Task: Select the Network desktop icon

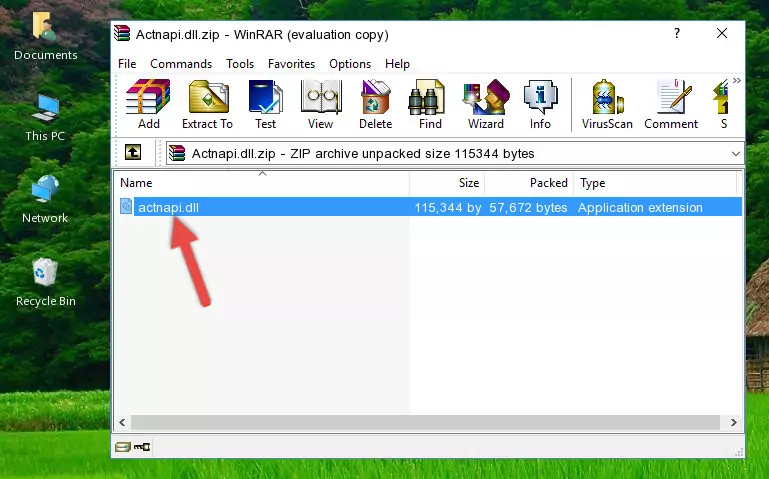Action: (45, 199)
